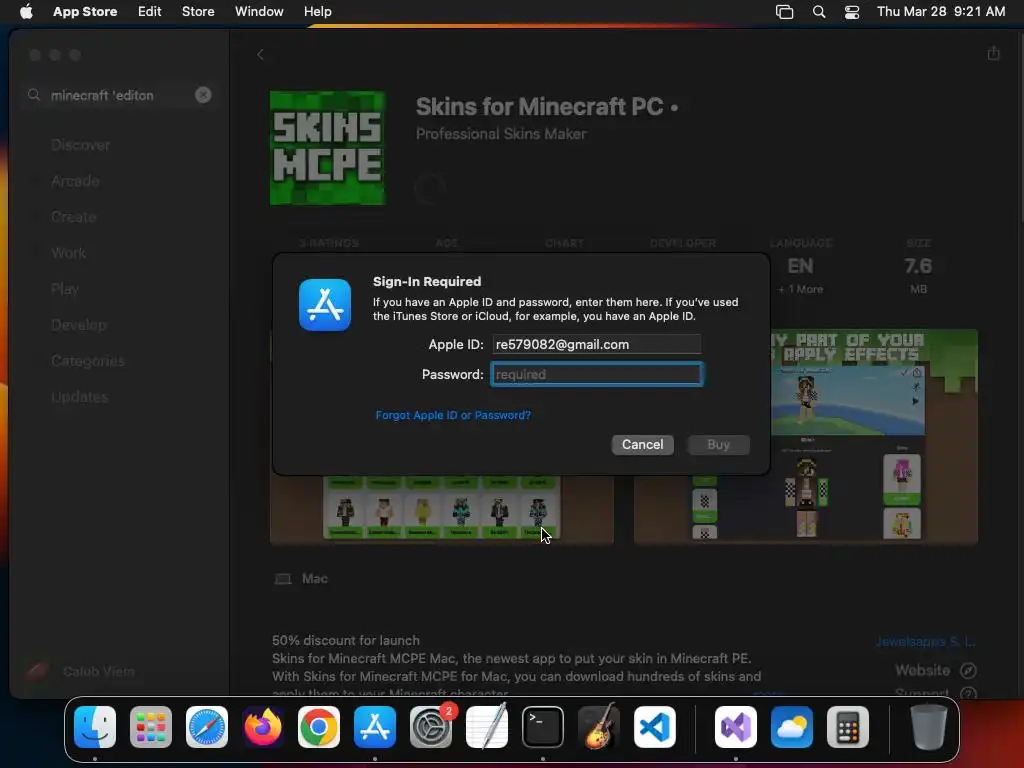
Task: Click the Skins MCPE app icon
Action: pos(328,148)
